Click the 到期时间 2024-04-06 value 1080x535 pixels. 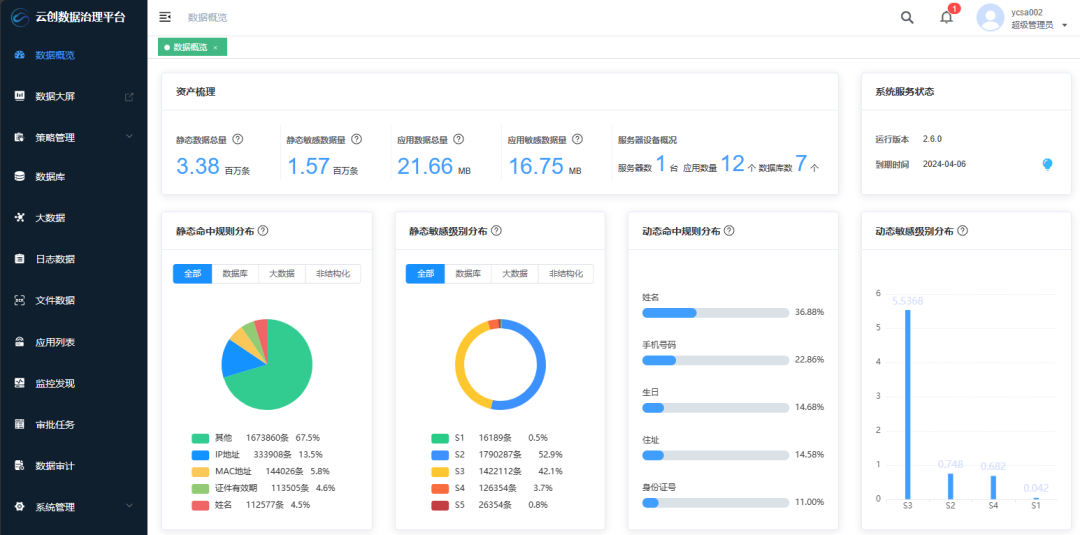(x=943, y=165)
